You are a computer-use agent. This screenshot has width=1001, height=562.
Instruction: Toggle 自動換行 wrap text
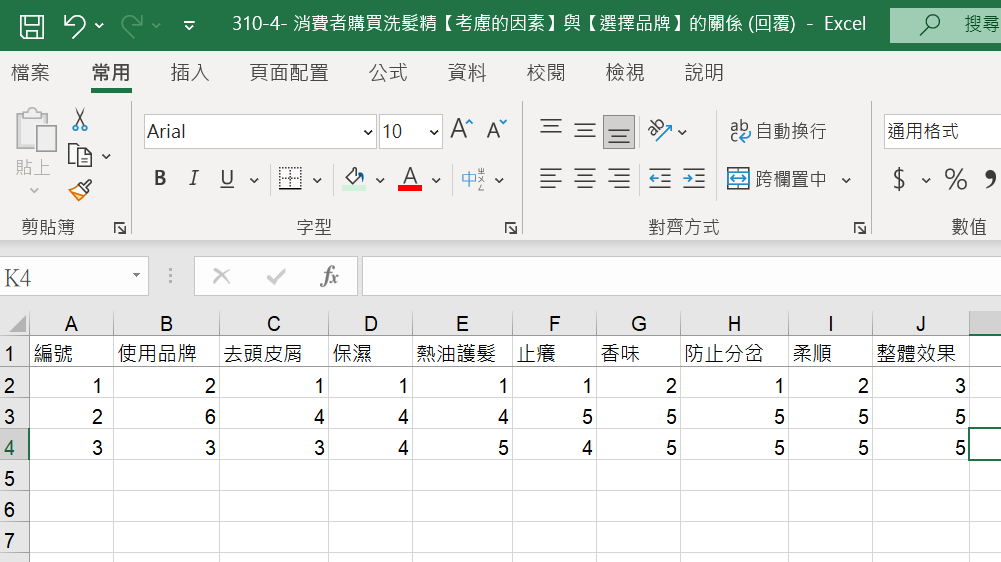click(x=778, y=131)
